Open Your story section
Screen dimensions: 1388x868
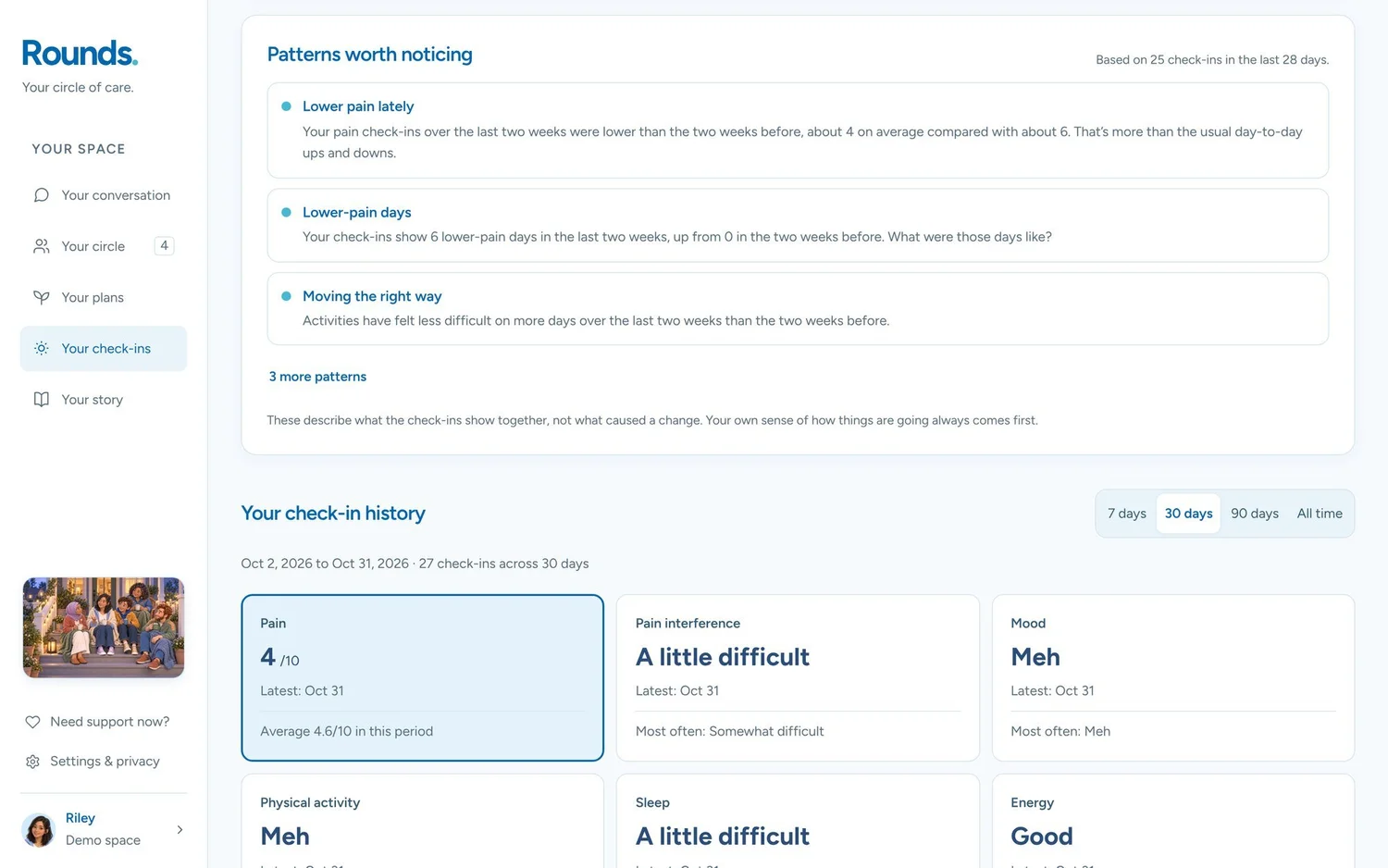(x=104, y=400)
